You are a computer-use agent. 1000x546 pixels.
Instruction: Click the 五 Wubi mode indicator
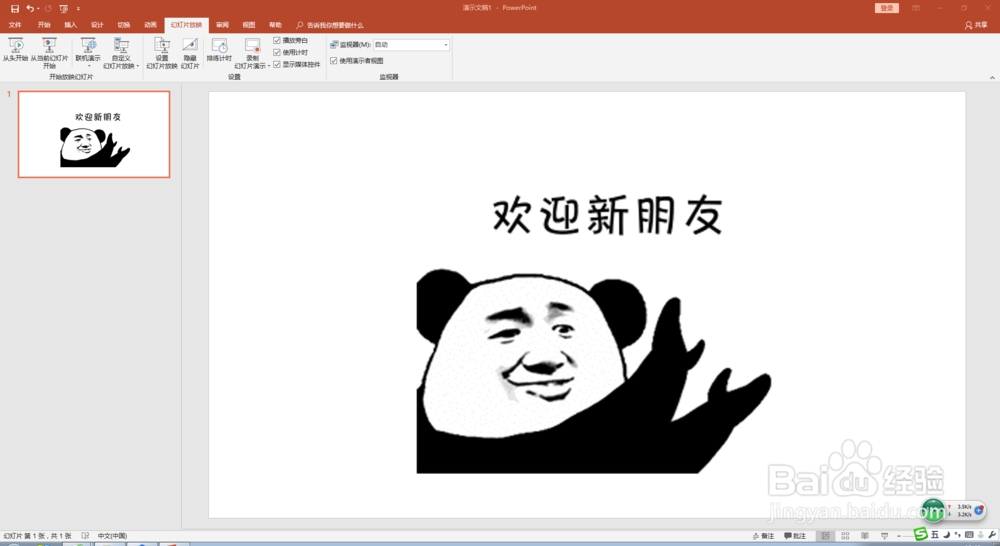click(935, 535)
